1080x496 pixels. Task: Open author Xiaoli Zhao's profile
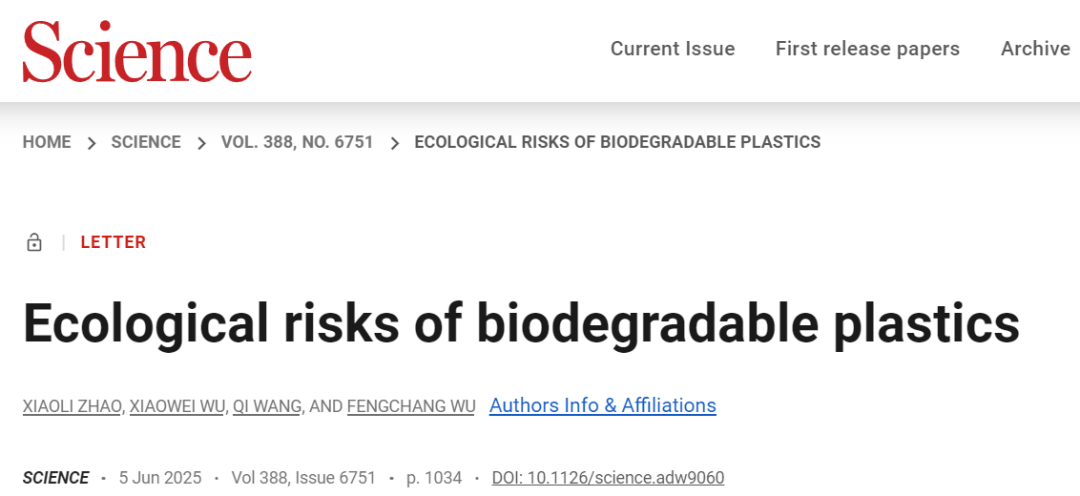(72, 406)
